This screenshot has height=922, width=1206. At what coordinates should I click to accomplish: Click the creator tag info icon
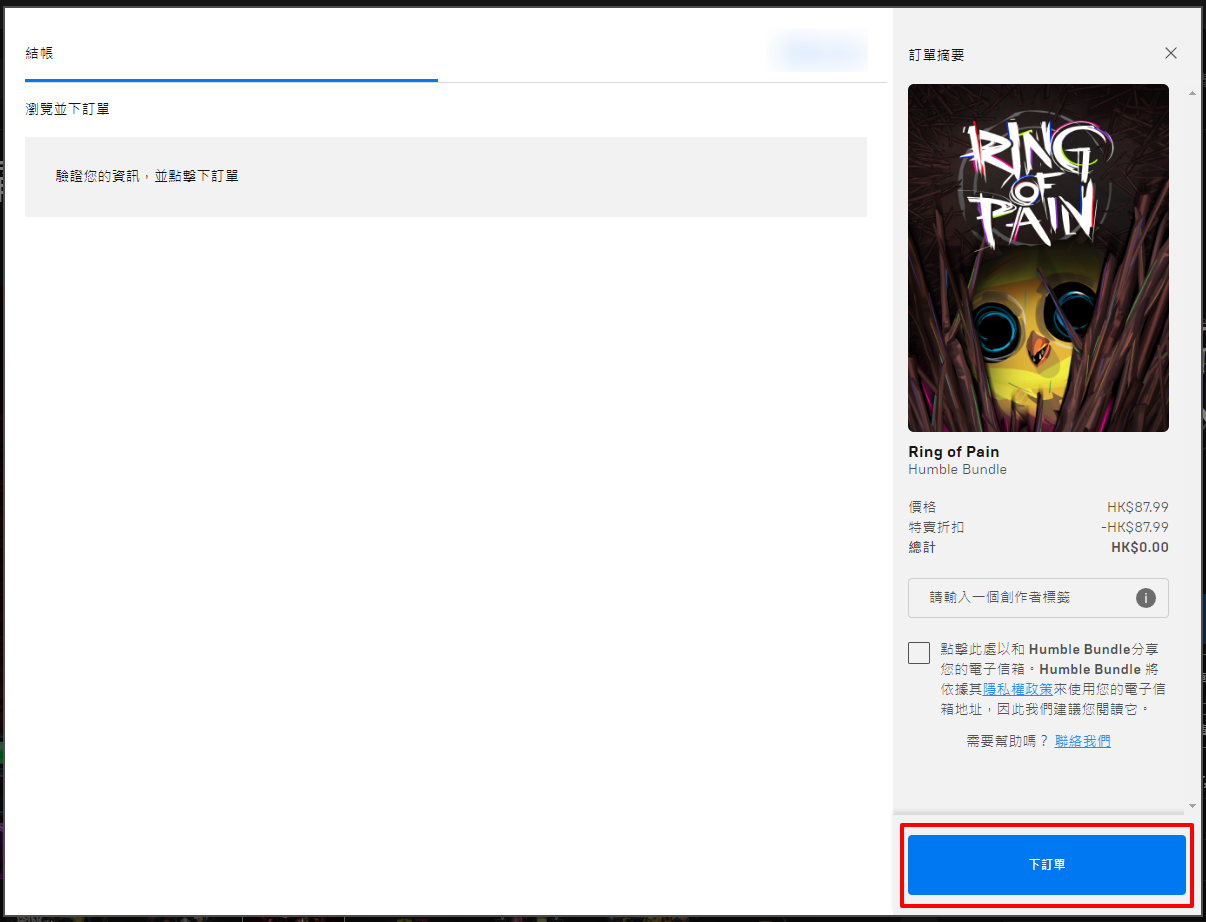(x=1146, y=598)
